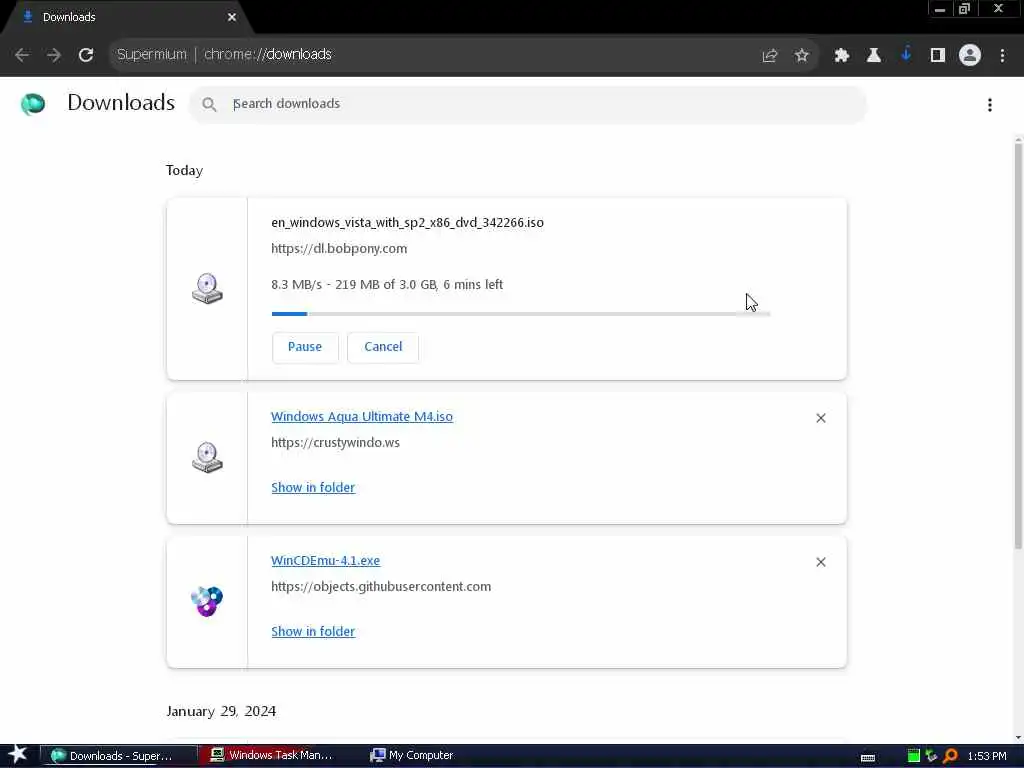The width and height of the screenshot is (1024, 768).
Task: Click the orange search tray icon
Action: point(951,756)
